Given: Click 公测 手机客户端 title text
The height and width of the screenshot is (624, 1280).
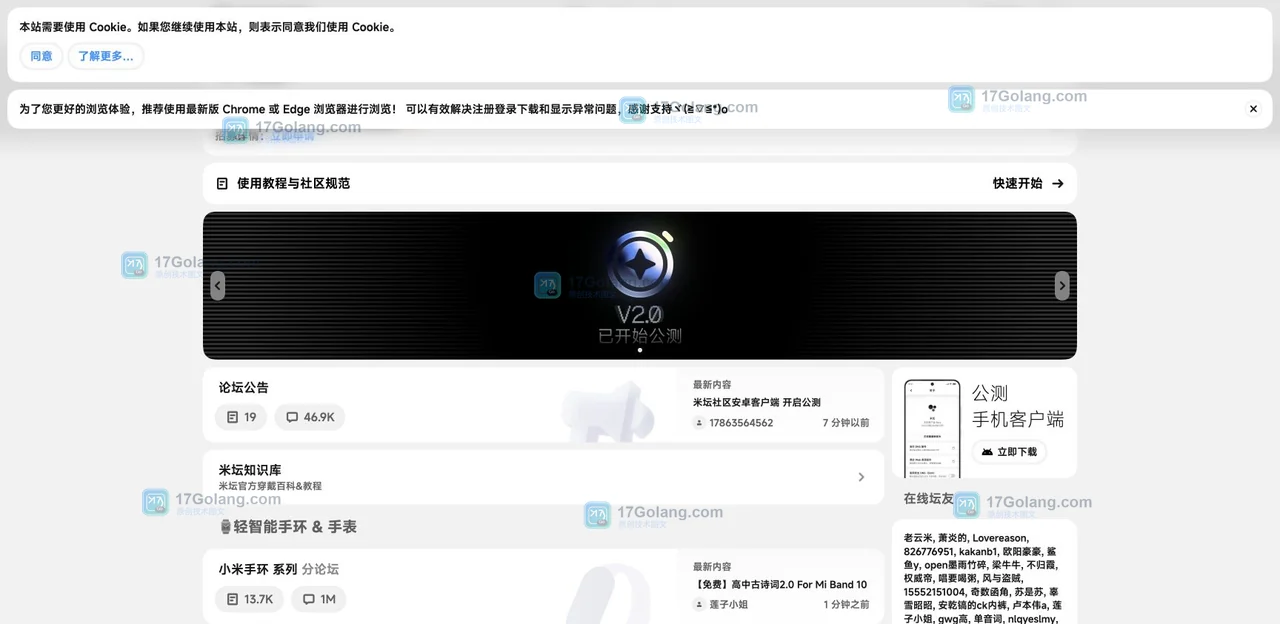Looking at the screenshot, I should point(1018,406).
